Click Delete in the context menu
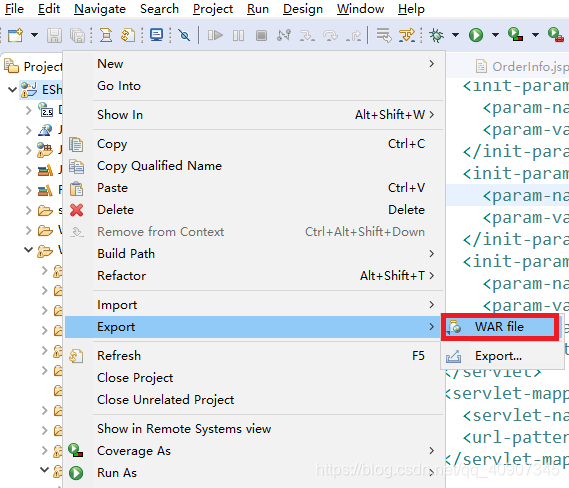 click(x=254, y=210)
